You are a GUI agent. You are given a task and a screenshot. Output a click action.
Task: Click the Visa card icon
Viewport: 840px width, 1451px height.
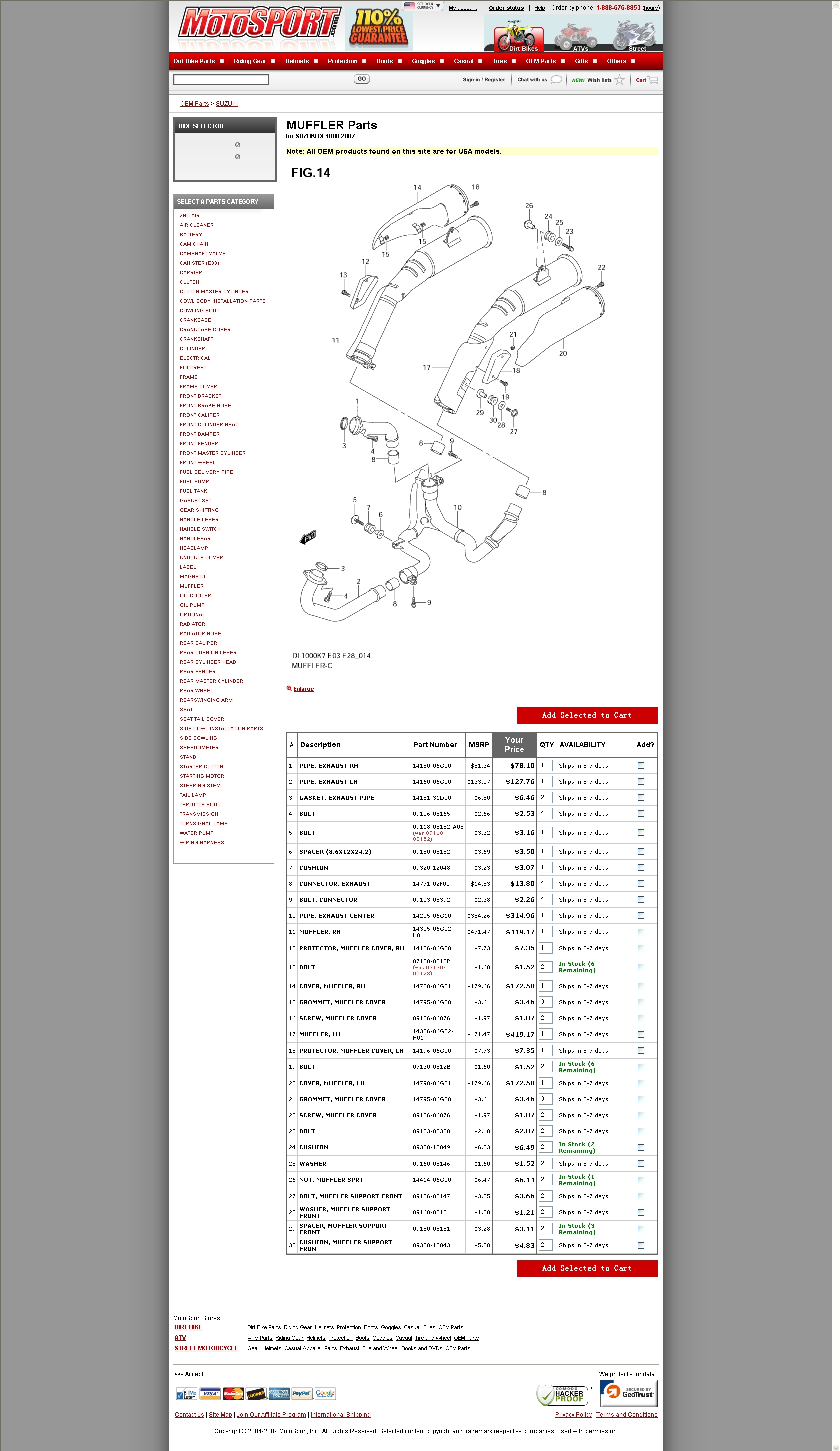(x=209, y=1394)
